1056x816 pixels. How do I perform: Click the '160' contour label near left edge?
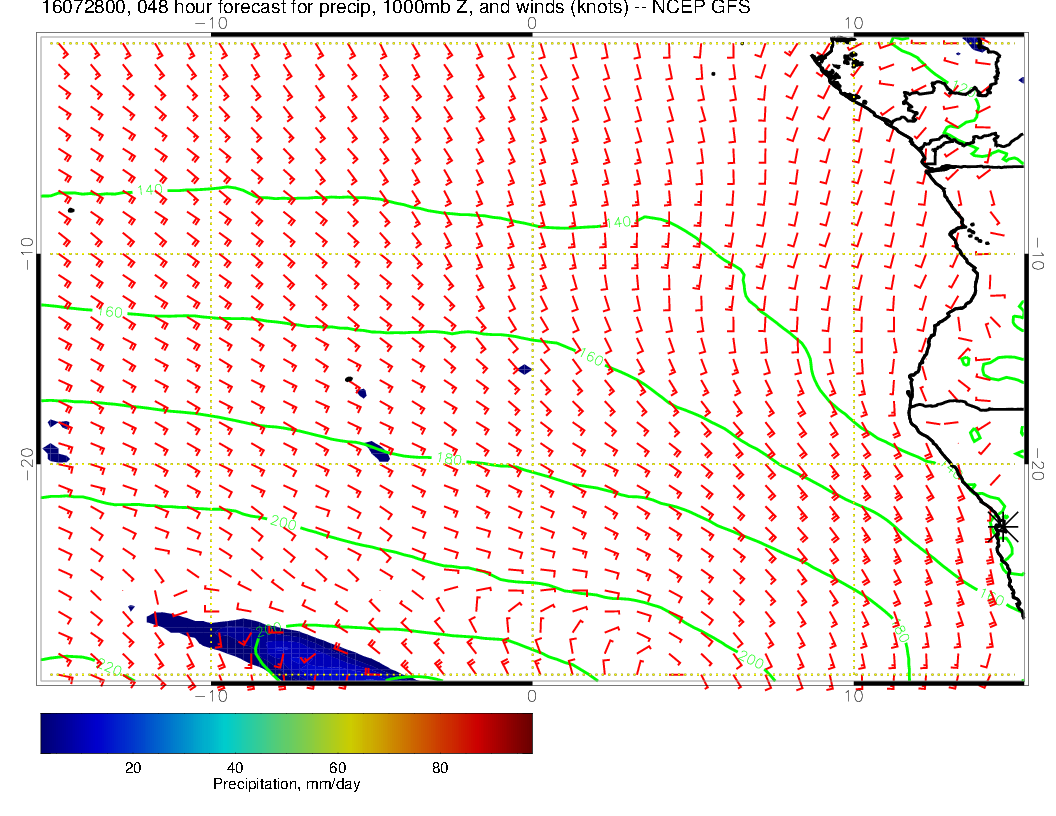click(x=110, y=312)
